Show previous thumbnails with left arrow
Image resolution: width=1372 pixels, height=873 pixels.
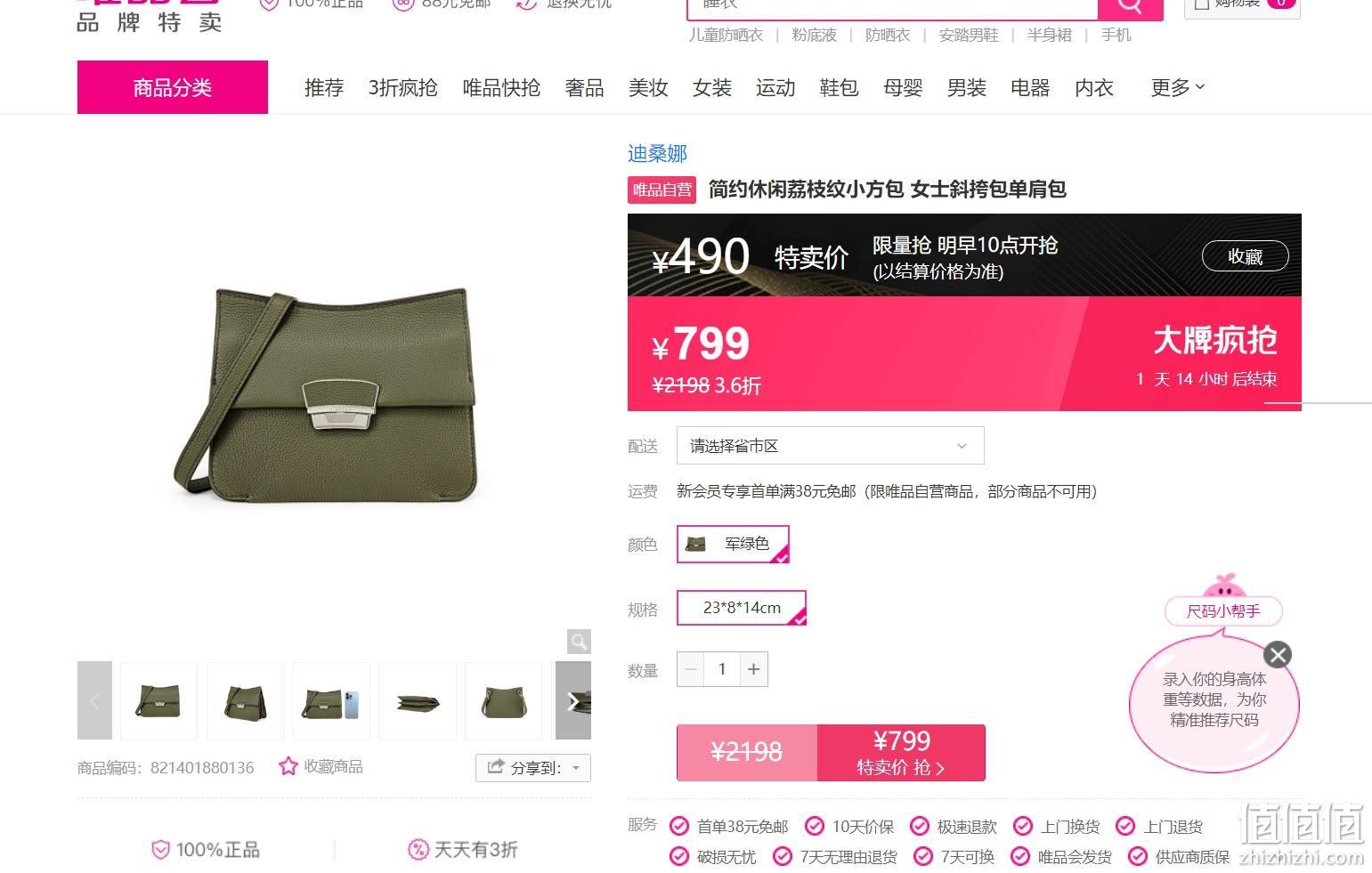tap(94, 701)
